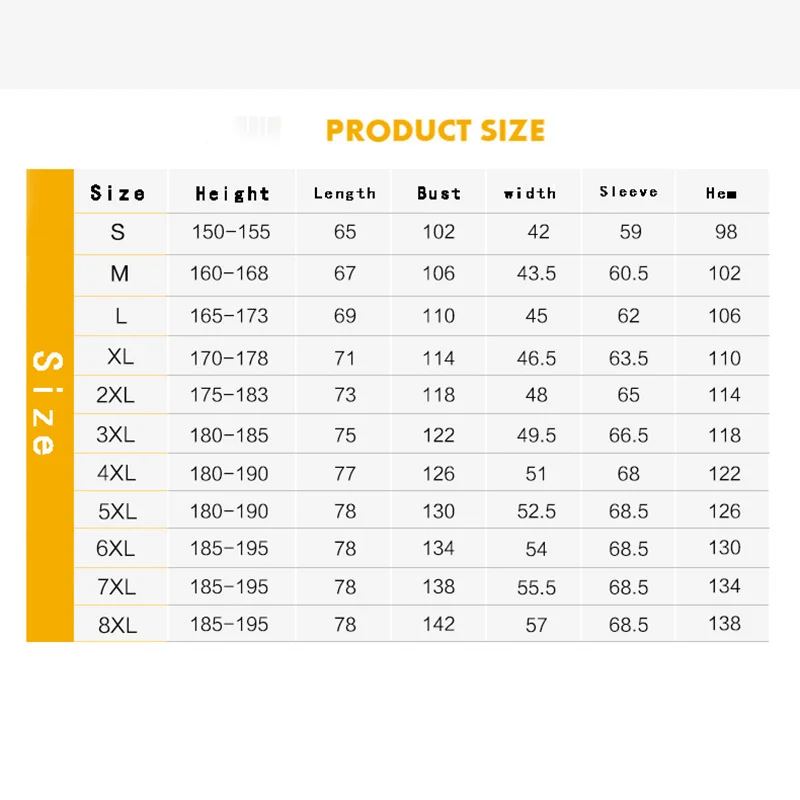Select the Length column header
This screenshot has width=800, height=800.
point(344,194)
